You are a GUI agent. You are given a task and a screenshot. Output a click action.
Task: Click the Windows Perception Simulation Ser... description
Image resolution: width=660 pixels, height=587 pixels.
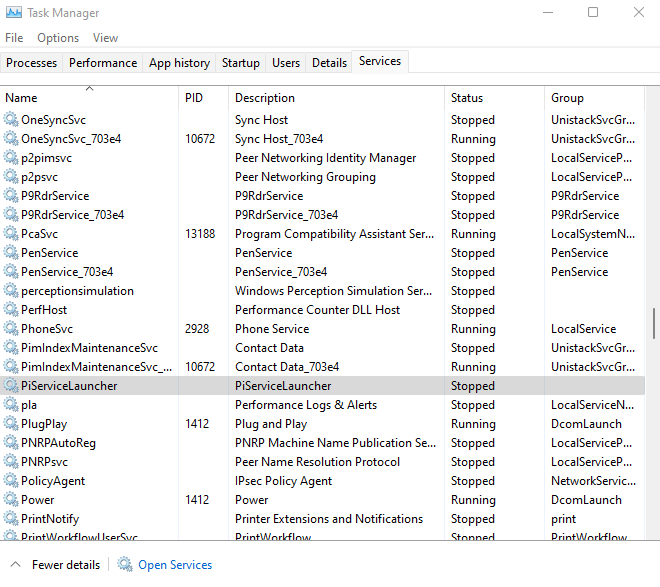pos(333,291)
